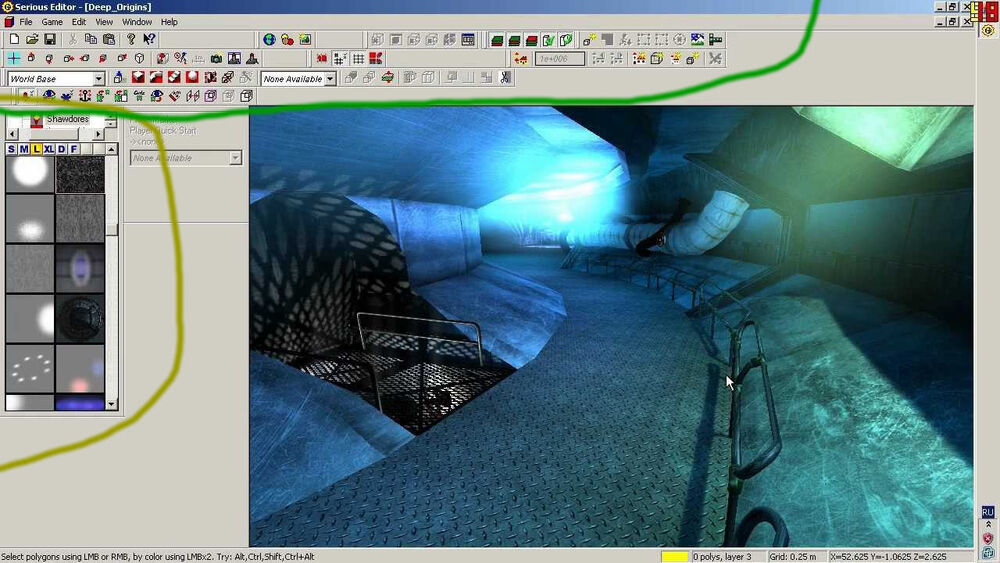
Task: Click the grid icon in toolbar
Action: coord(358,59)
